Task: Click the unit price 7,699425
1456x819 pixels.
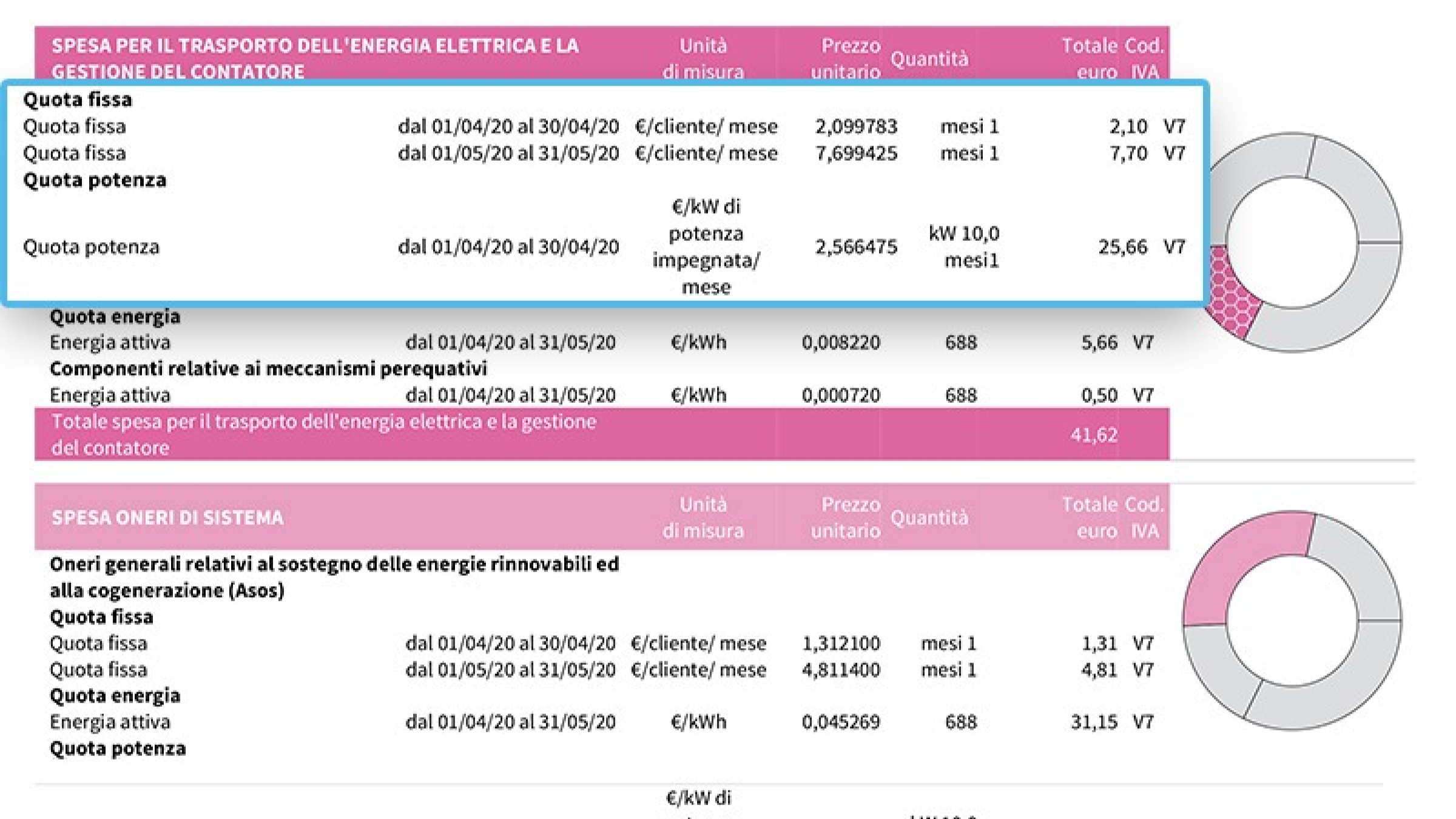Action: click(855, 153)
